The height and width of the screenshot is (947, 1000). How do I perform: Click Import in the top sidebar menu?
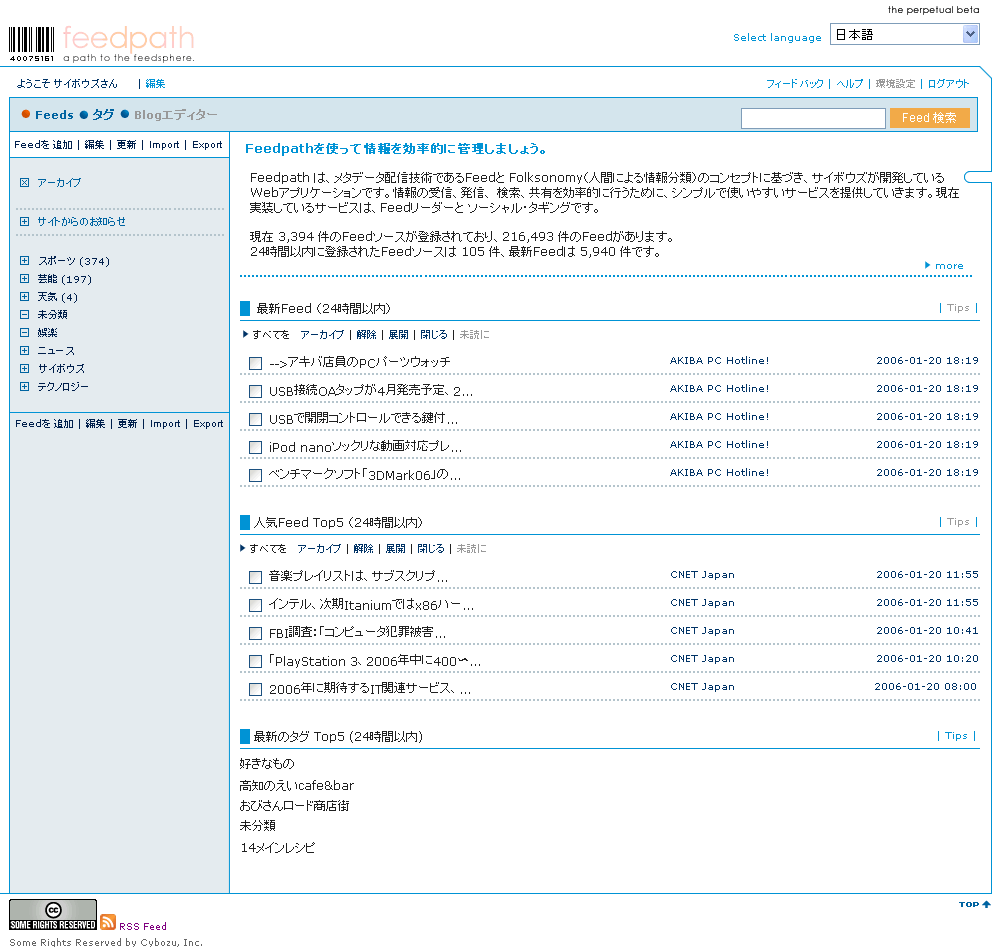click(x=165, y=145)
